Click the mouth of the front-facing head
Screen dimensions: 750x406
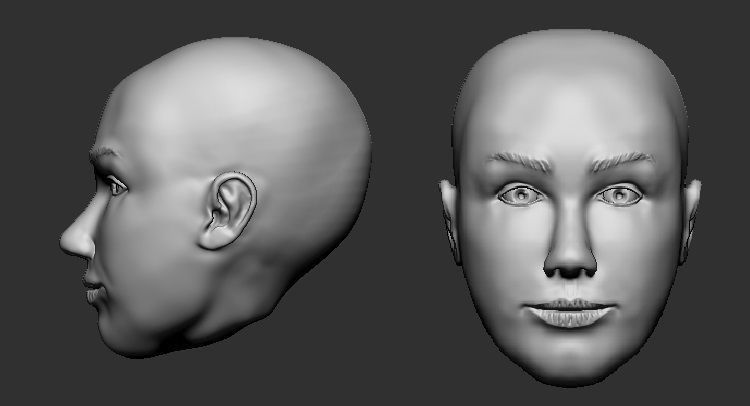click(569, 313)
